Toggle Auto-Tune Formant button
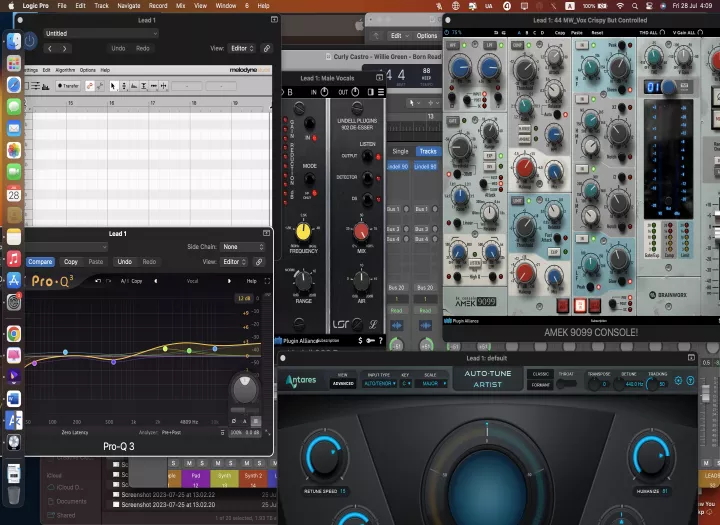This screenshot has width=720, height=525. (x=540, y=385)
